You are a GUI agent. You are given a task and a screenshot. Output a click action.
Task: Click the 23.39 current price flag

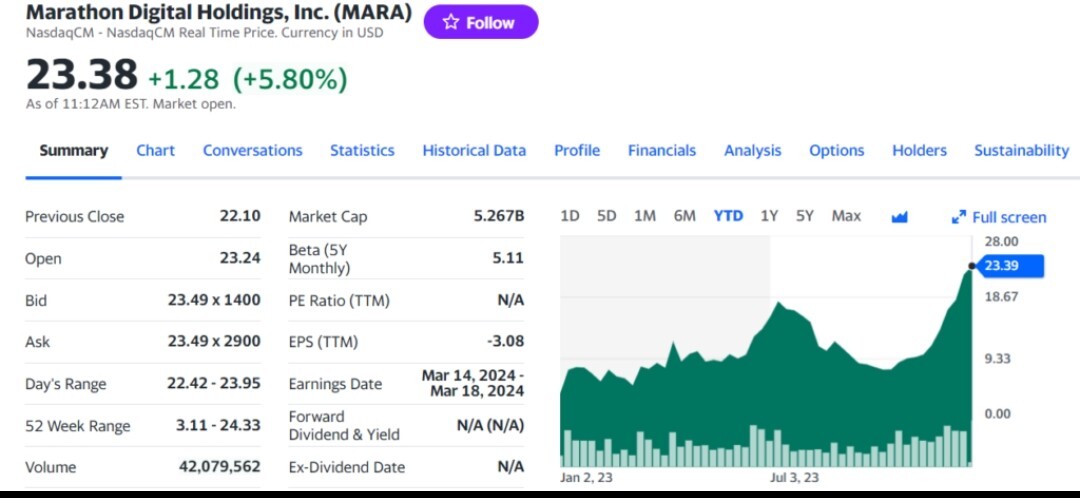[1010, 266]
